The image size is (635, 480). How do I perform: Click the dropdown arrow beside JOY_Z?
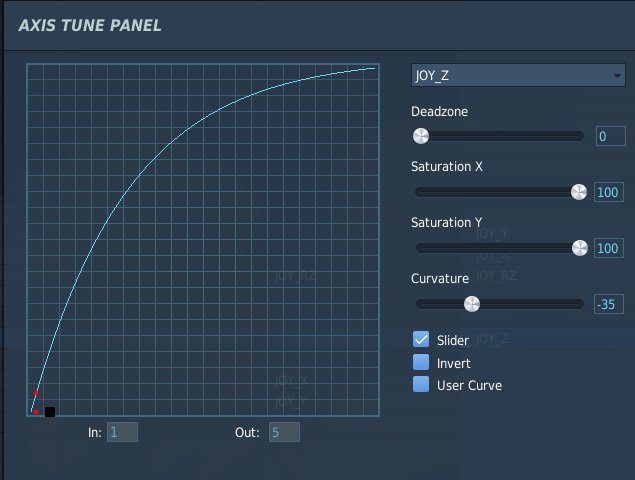click(617, 76)
